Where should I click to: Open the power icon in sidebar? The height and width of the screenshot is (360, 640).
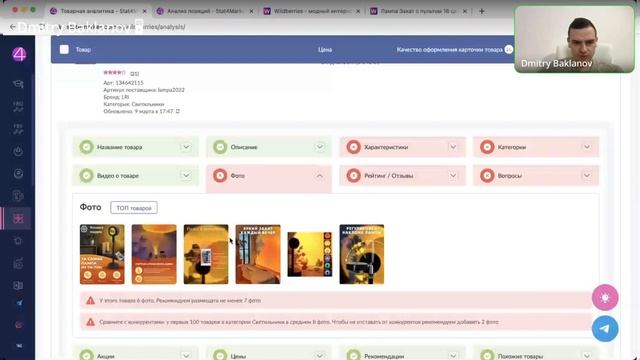pos(18,151)
